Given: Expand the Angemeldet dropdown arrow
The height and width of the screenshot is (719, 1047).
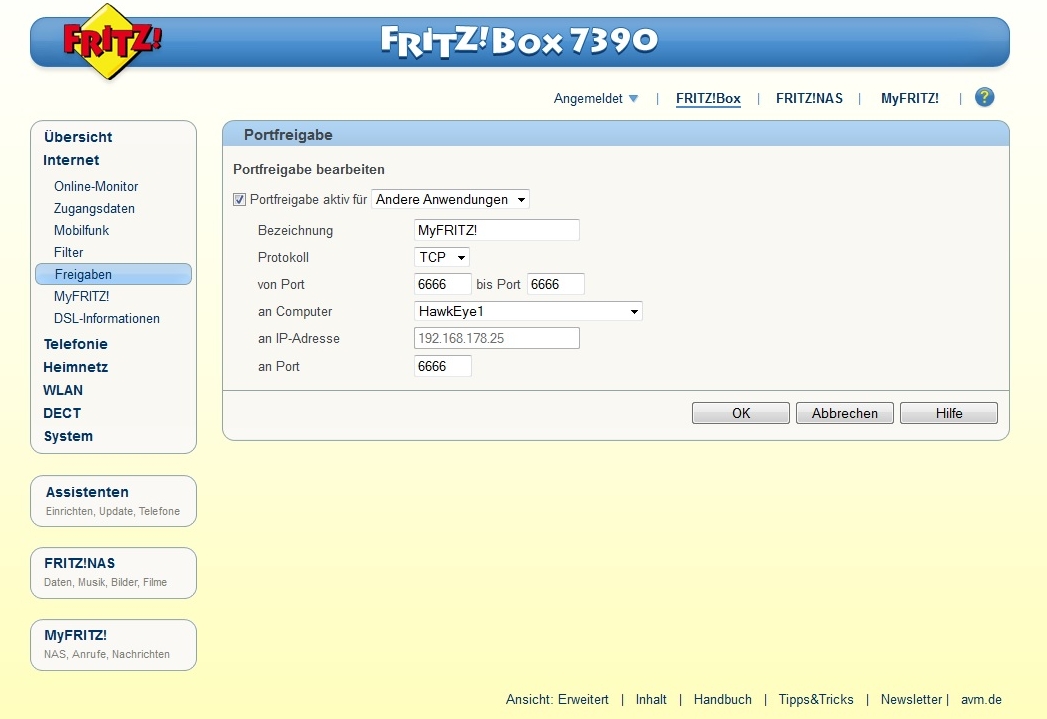Looking at the screenshot, I should [x=634, y=99].
